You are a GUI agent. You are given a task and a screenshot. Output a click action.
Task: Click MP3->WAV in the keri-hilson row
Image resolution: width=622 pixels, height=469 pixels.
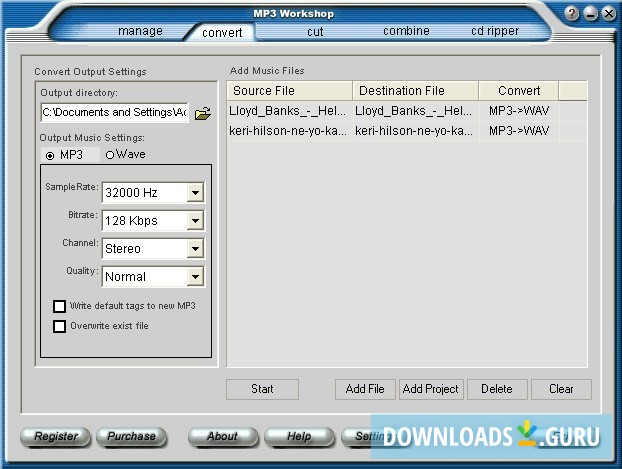point(519,131)
